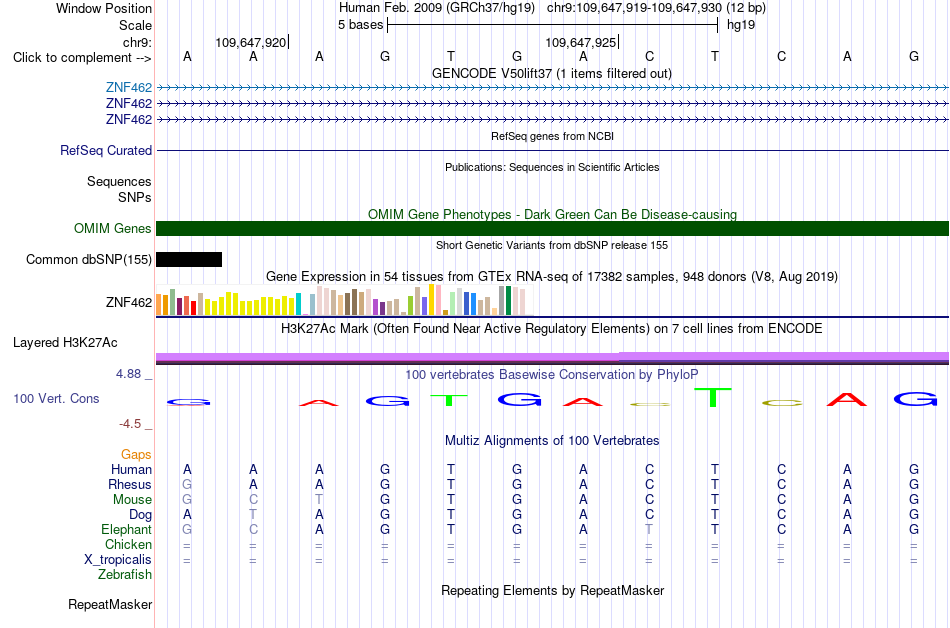950x628 pixels.
Task: Click the dark green OMIM gene bar
Action: pyautogui.click(x=552, y=228)
